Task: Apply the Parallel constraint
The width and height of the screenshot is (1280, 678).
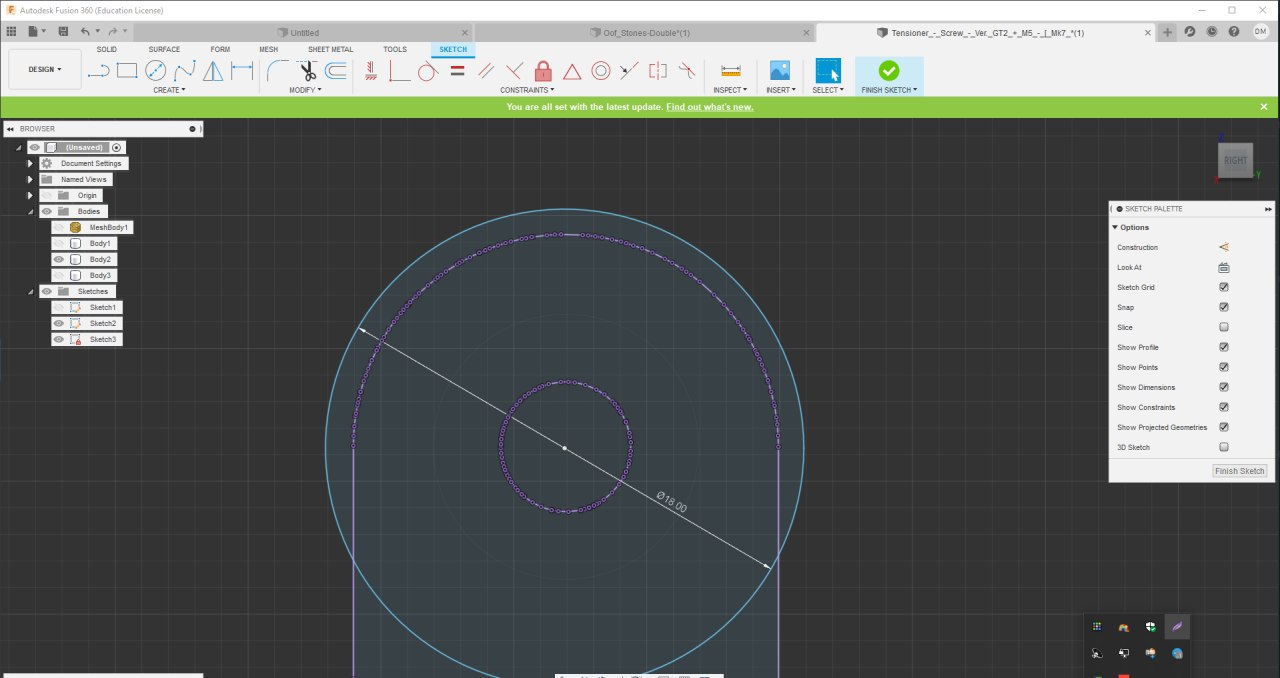Action: [486, 71]
